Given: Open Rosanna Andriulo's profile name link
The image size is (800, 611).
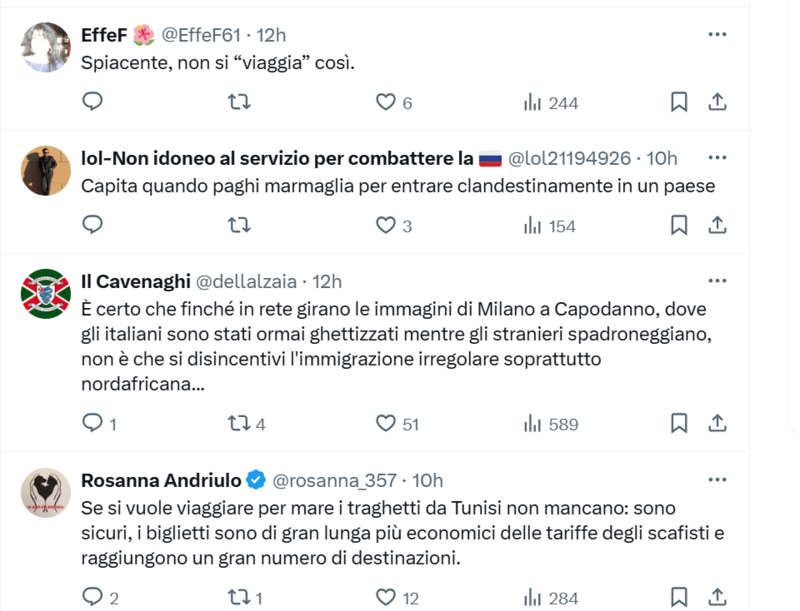Looking at the screenshot, I should (162, 480).
